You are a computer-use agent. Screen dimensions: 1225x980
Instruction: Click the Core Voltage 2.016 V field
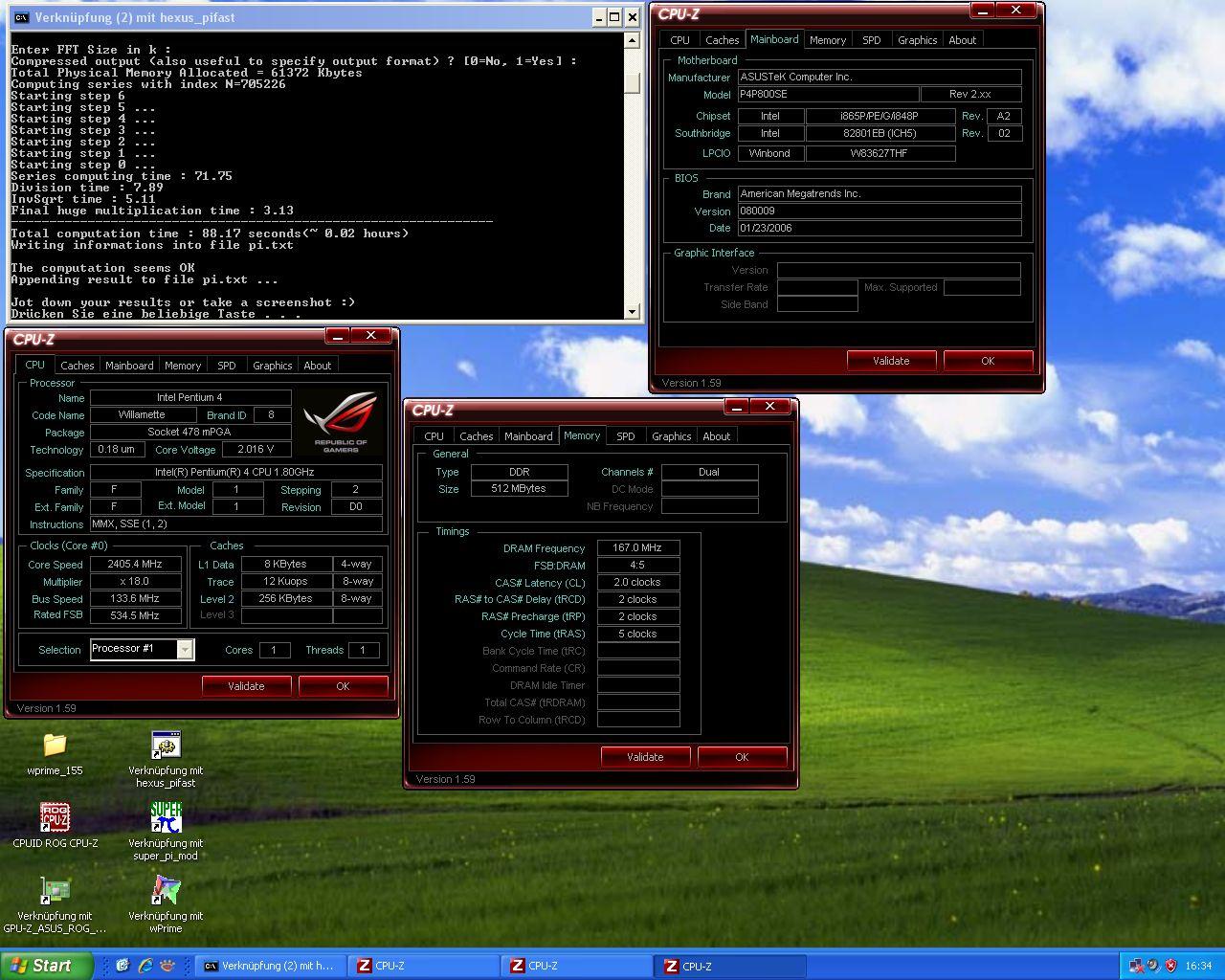click(x=256, y=450)
